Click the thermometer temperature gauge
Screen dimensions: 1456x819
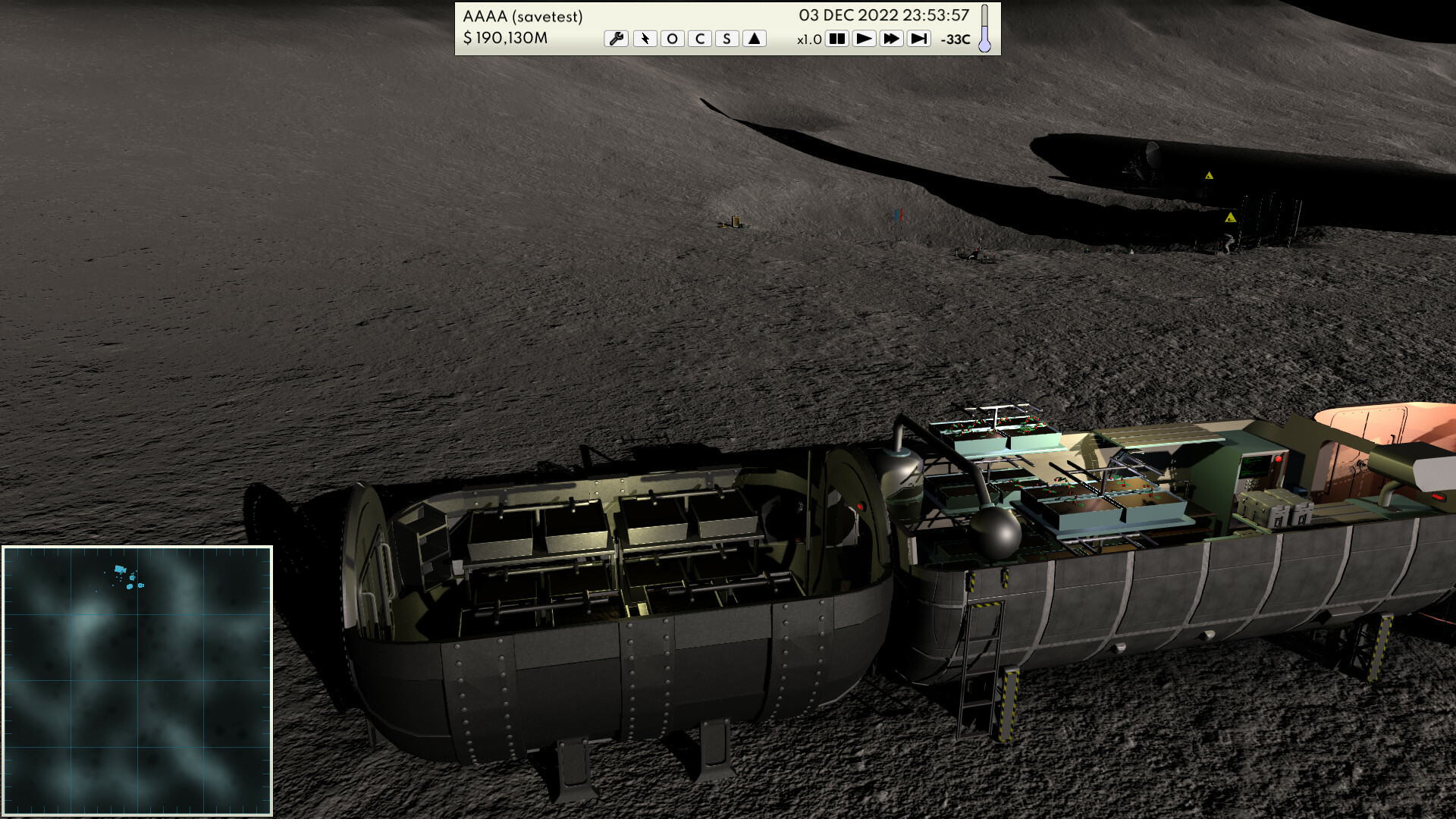point(984,29)
